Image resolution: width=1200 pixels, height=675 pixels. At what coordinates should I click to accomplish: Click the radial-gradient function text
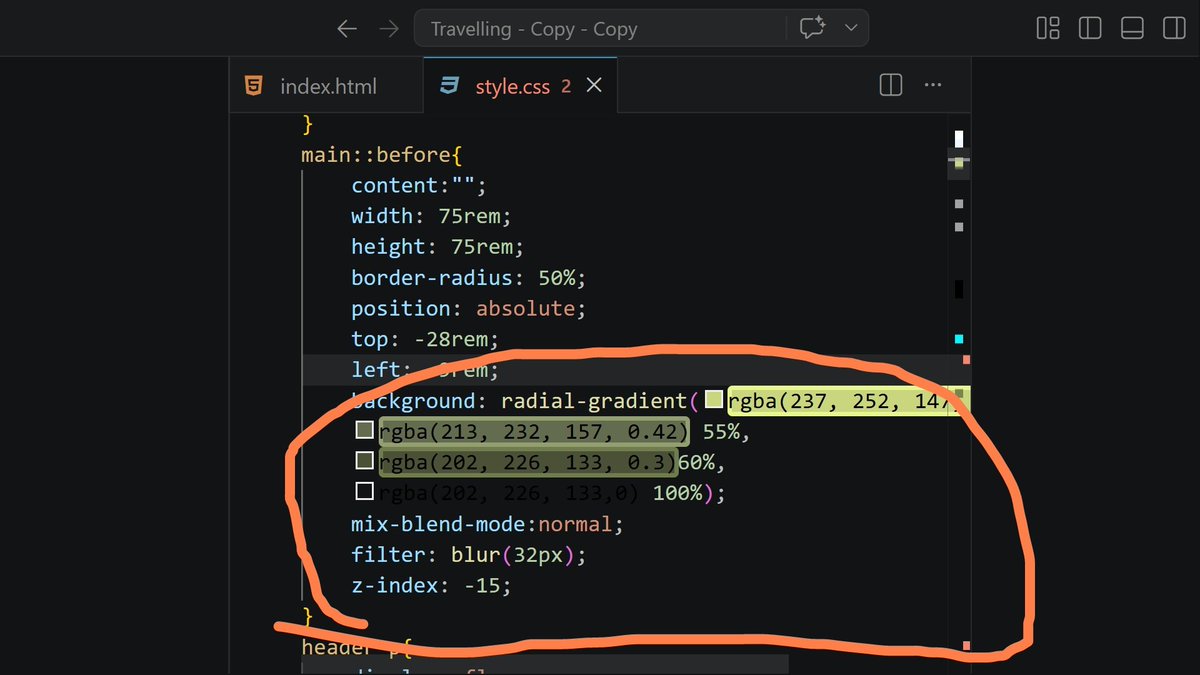click(x=595, y=401)
